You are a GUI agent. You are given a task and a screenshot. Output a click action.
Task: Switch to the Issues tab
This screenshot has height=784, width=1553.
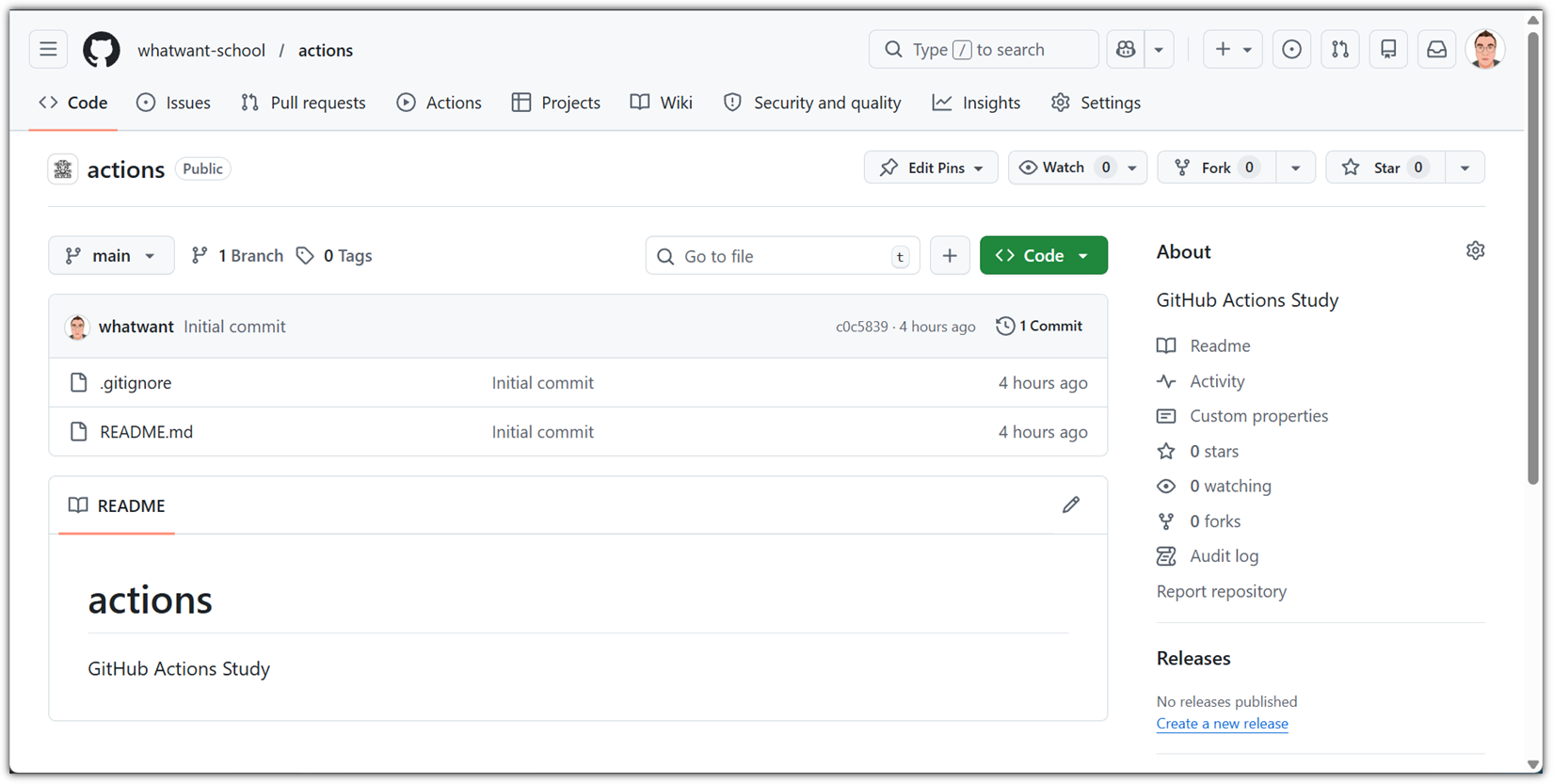[174, 103]
